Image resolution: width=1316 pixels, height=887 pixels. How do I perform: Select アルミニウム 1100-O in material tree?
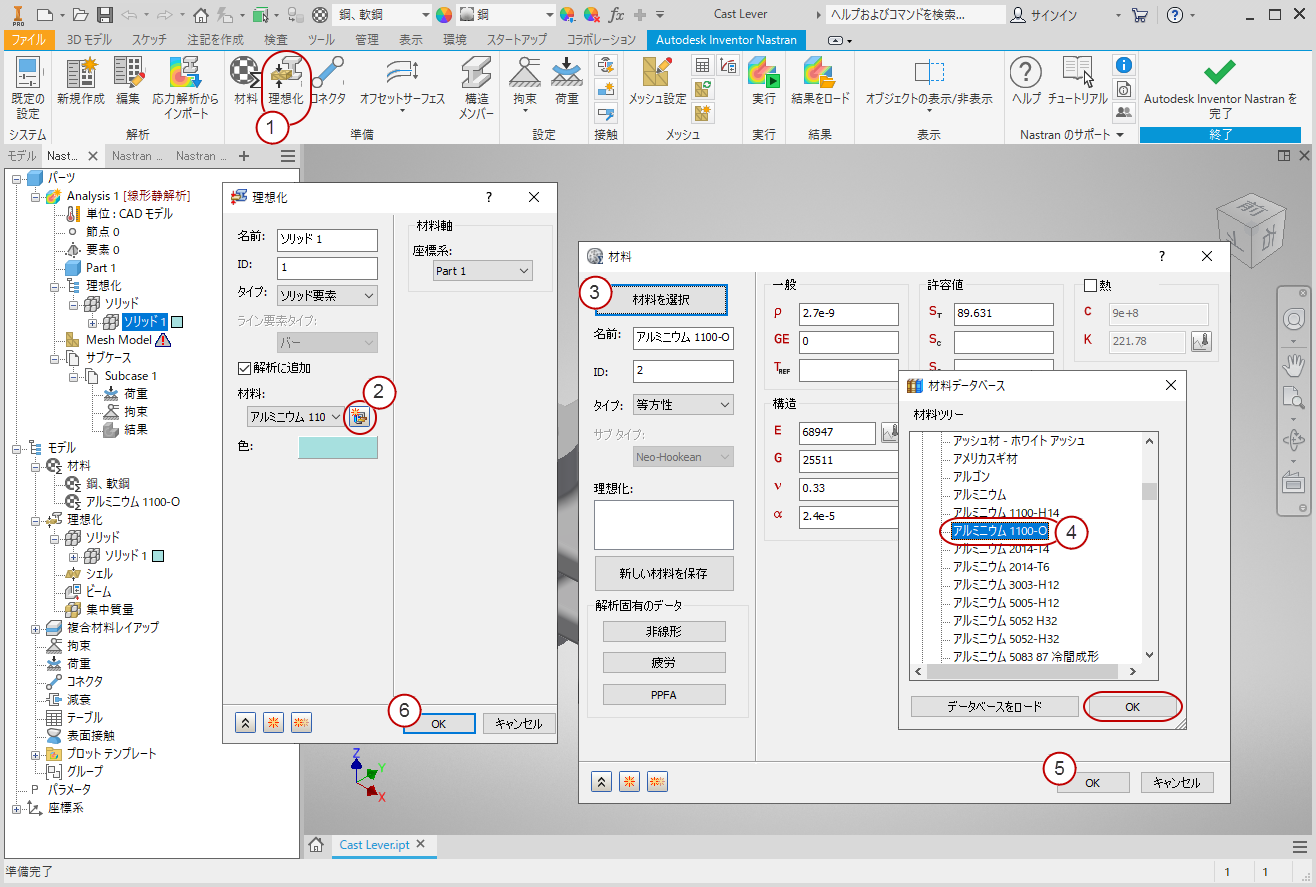coord(999,530)
